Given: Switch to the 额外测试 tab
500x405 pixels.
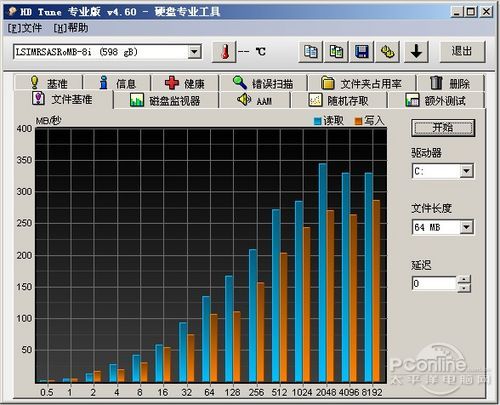Looking at the screenshot, I should tap(436, 100).
